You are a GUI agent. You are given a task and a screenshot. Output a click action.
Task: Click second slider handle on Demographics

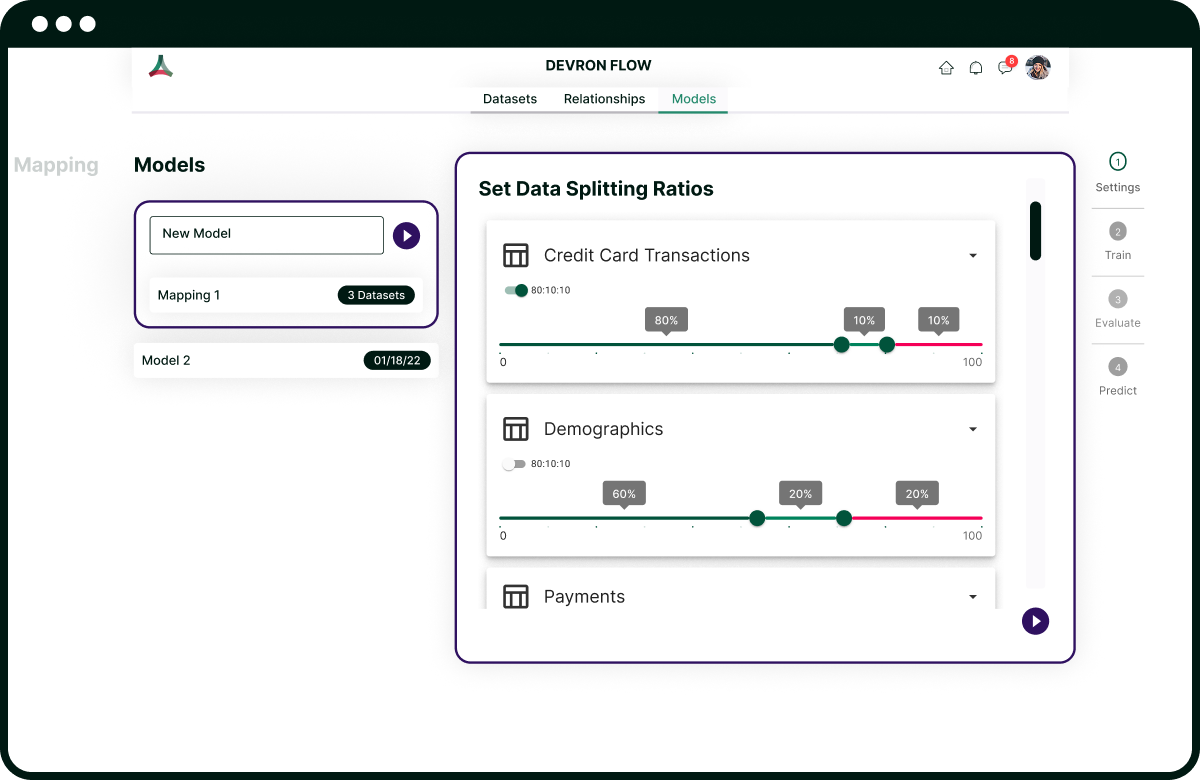pyautogui.click(x=844, y=518)
